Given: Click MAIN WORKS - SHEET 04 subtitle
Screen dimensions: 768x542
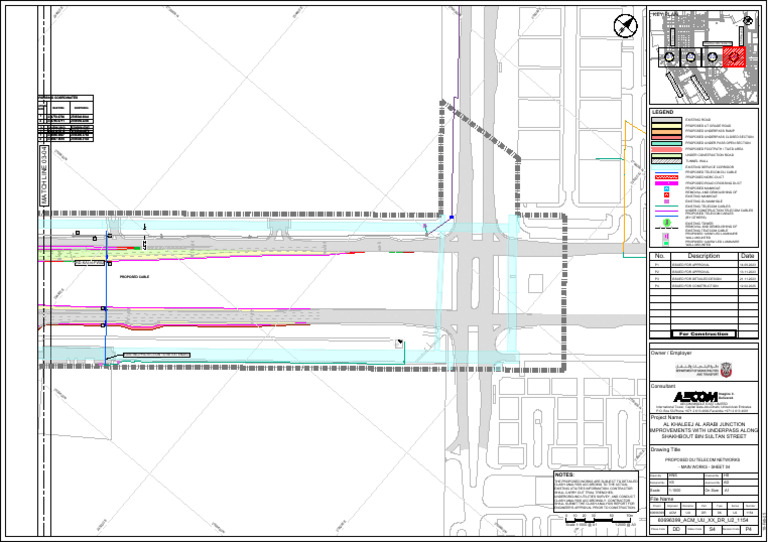Looking at the screenshot, I should [702, 467].
